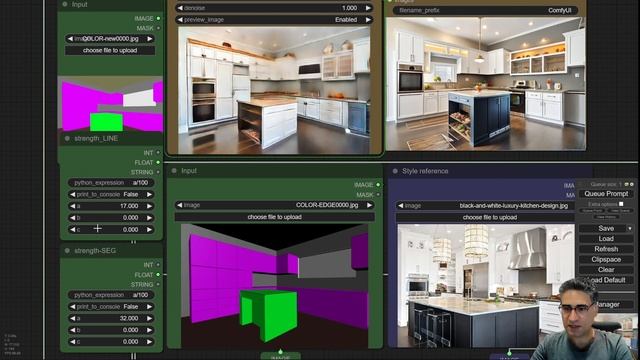This screenshot has height=360, width=640.
Task: Click the INT output port on strength-SEG
Action: coord(158,265)
